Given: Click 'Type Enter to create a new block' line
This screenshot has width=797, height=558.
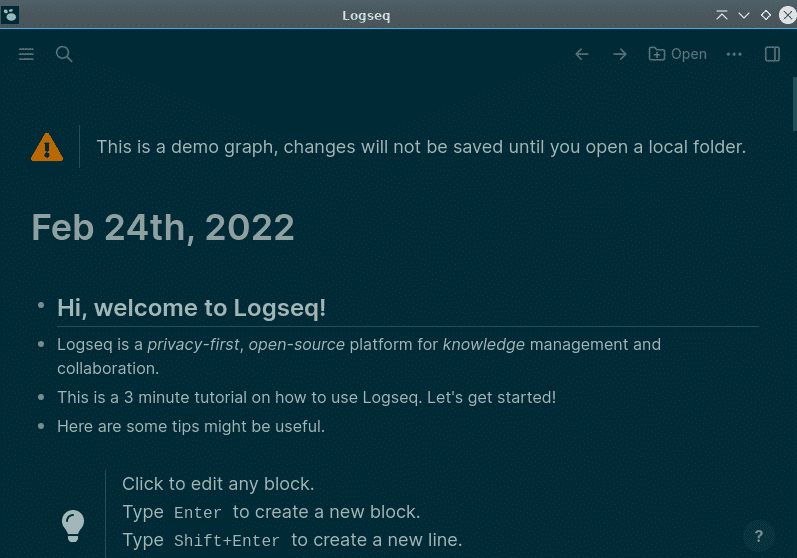Looking at the screenshot, I should click(x=271, y=512).
